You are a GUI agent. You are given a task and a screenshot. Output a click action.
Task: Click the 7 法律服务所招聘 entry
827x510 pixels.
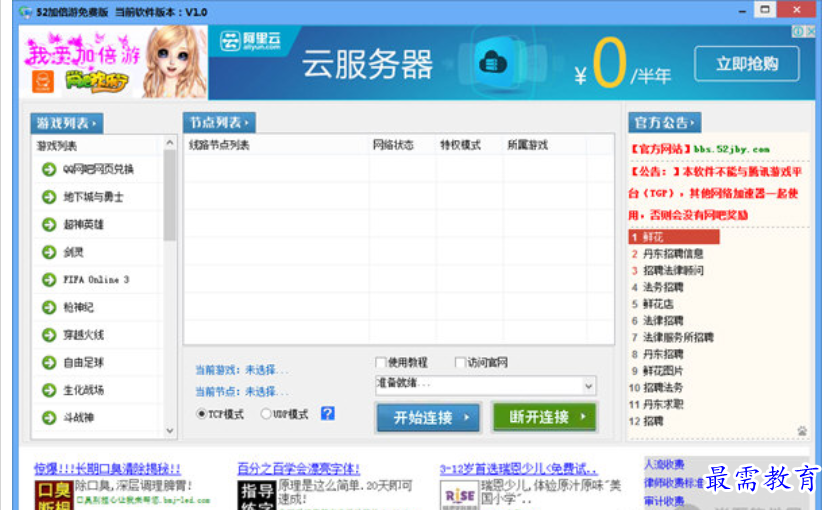pos(672,338)
